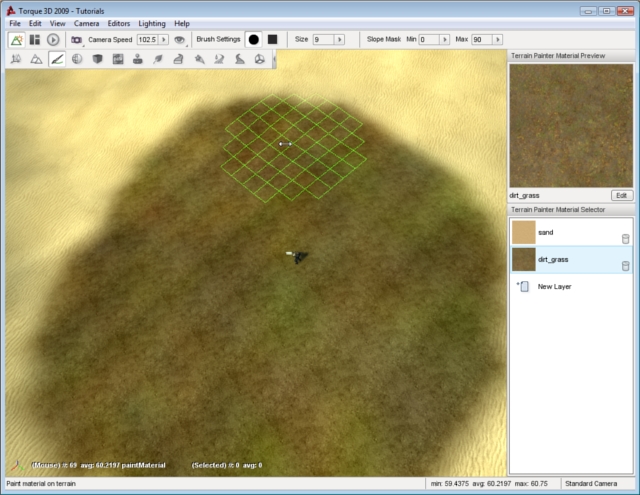Click the Edit material button
Viewport: 640px width, 495px height.
click(x=622, y=195)
